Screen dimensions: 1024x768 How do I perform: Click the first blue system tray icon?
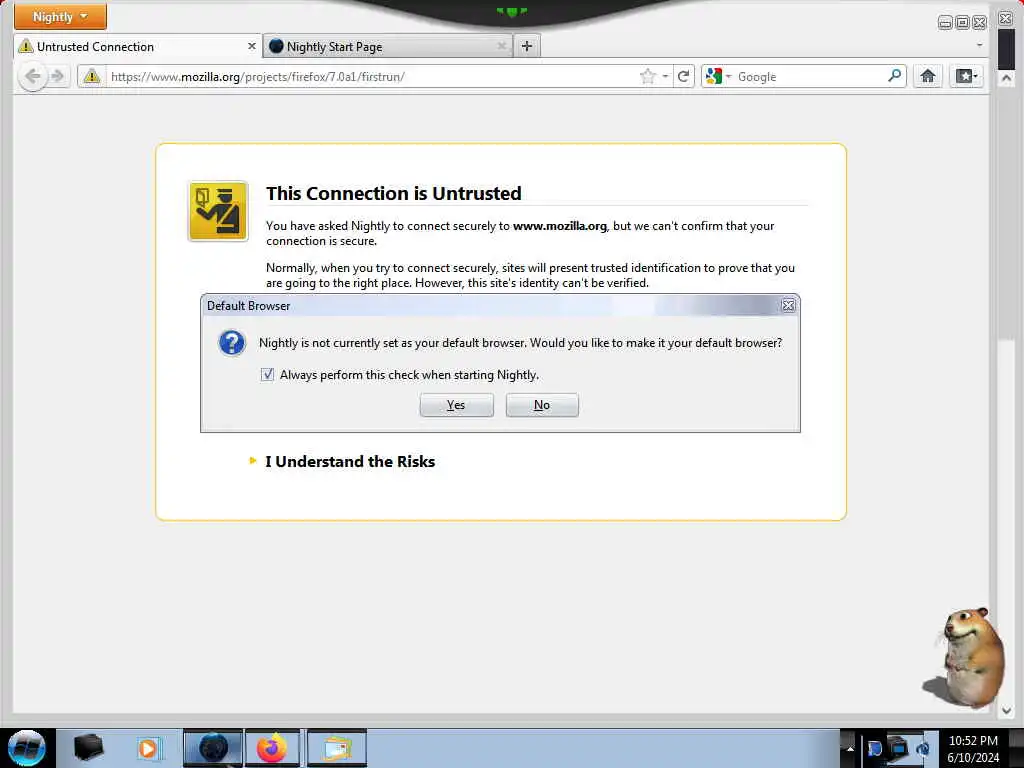click(x=874, y=748)
